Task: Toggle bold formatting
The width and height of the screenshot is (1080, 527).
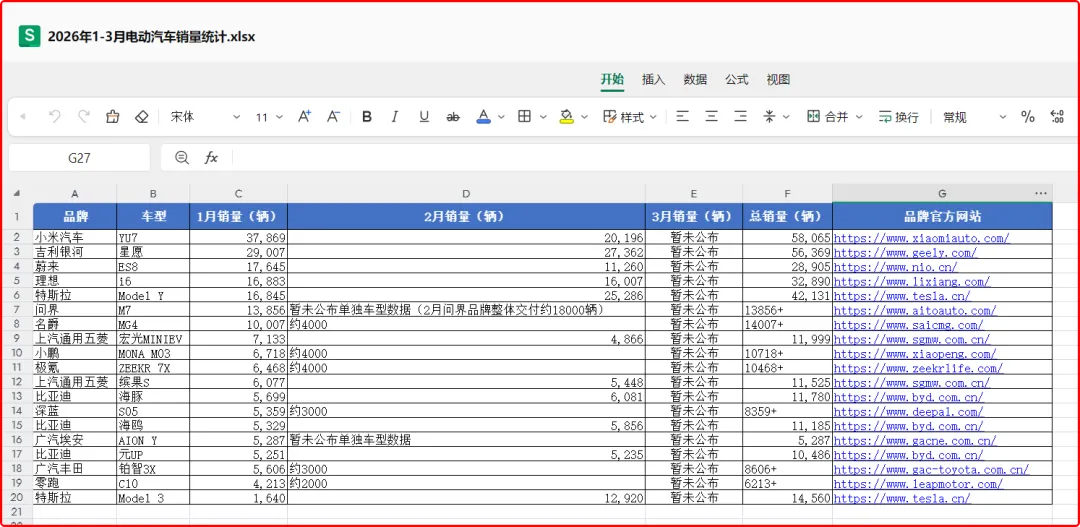Action: click(x=366, y=117)
